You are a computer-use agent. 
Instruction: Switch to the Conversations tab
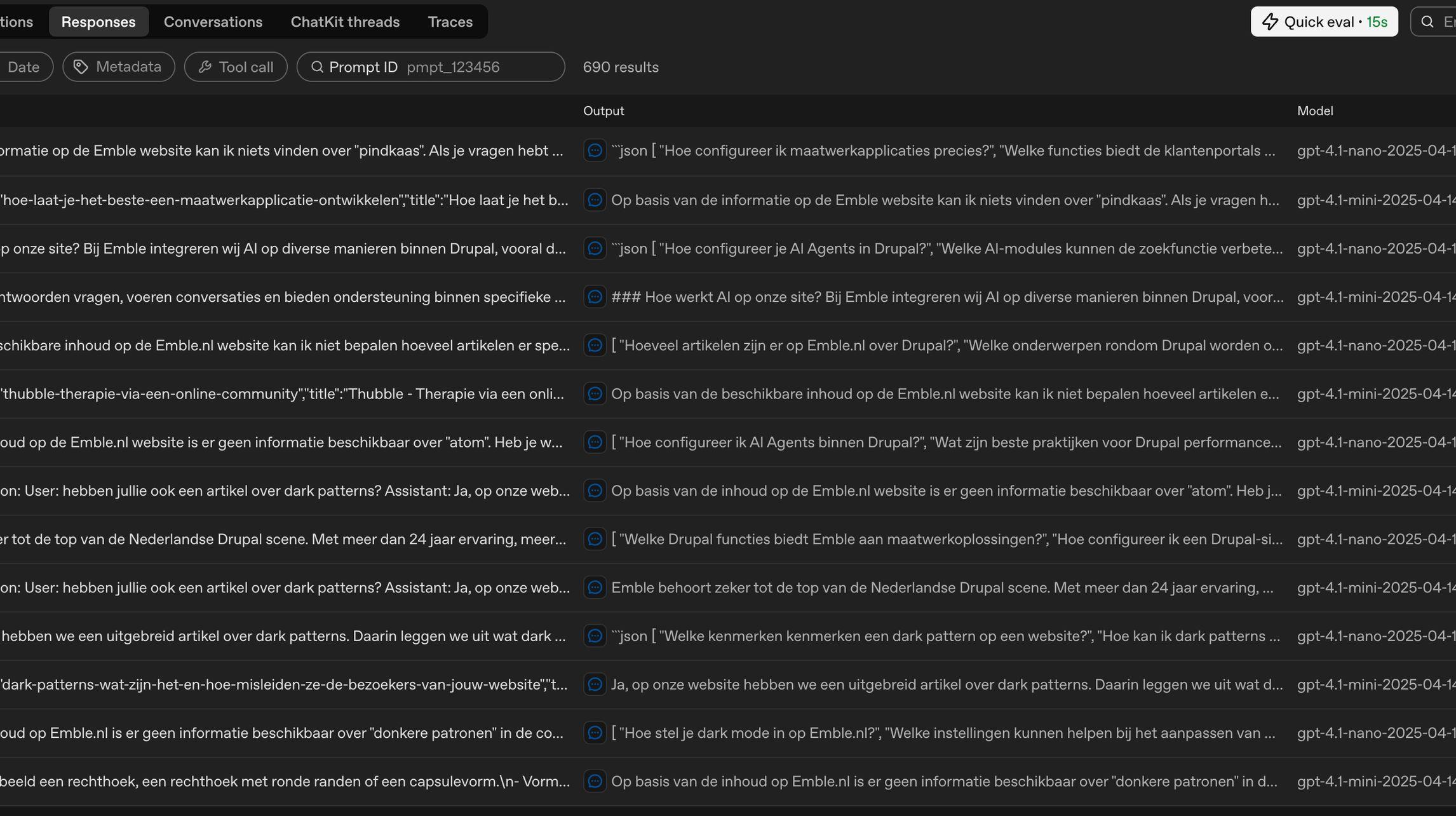click(213, 22)
